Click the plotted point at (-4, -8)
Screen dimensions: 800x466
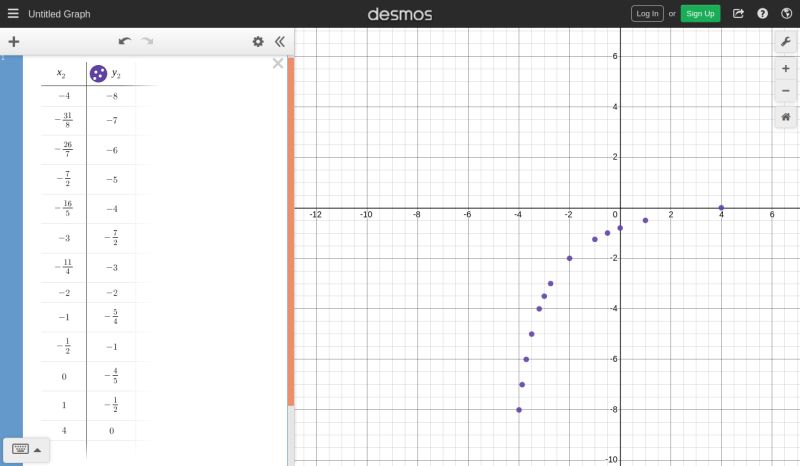click(519, 410)
